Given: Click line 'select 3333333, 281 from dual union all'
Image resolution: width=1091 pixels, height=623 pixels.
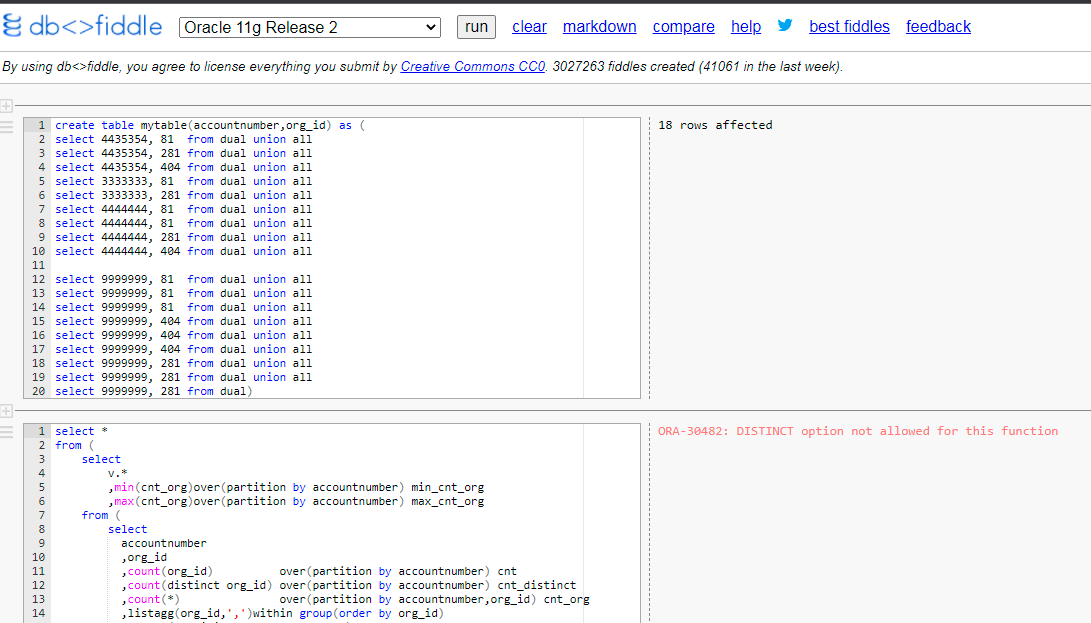Looking at the screenshot, I should coord(184,195).
